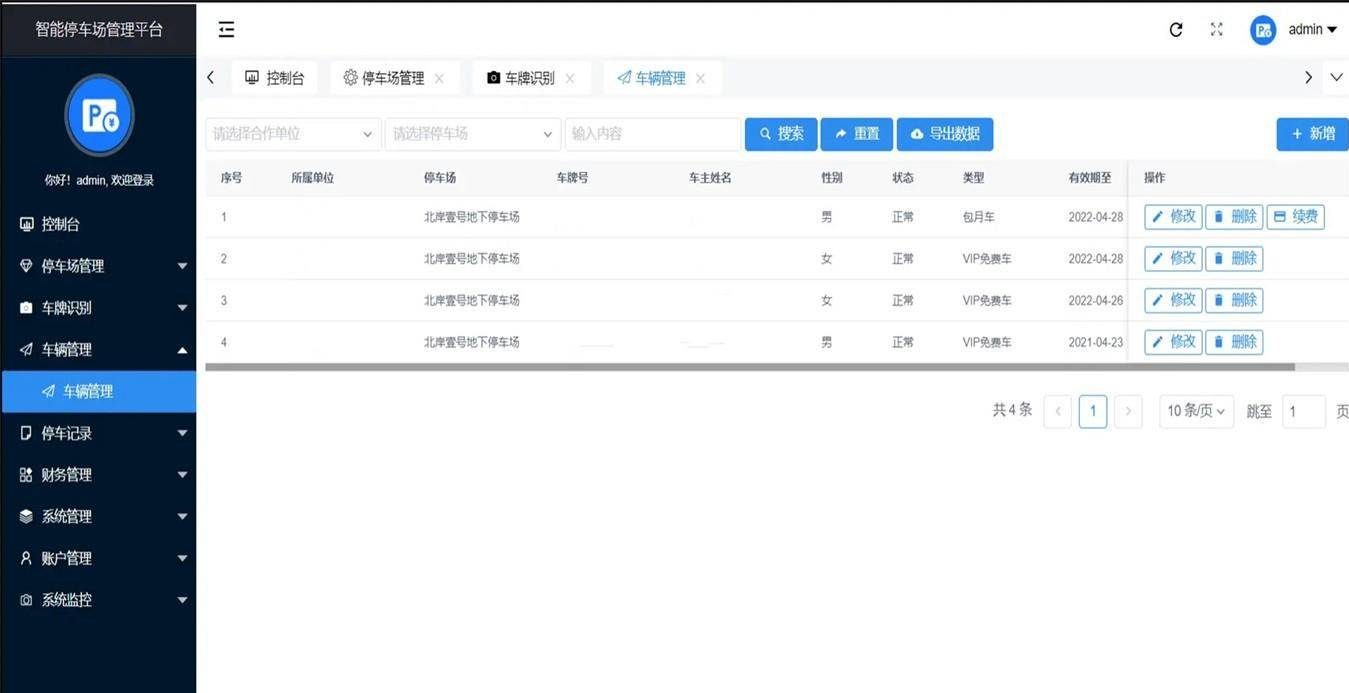Click the 搜索 button
The image size is (1349, 693).
(781, 134)
